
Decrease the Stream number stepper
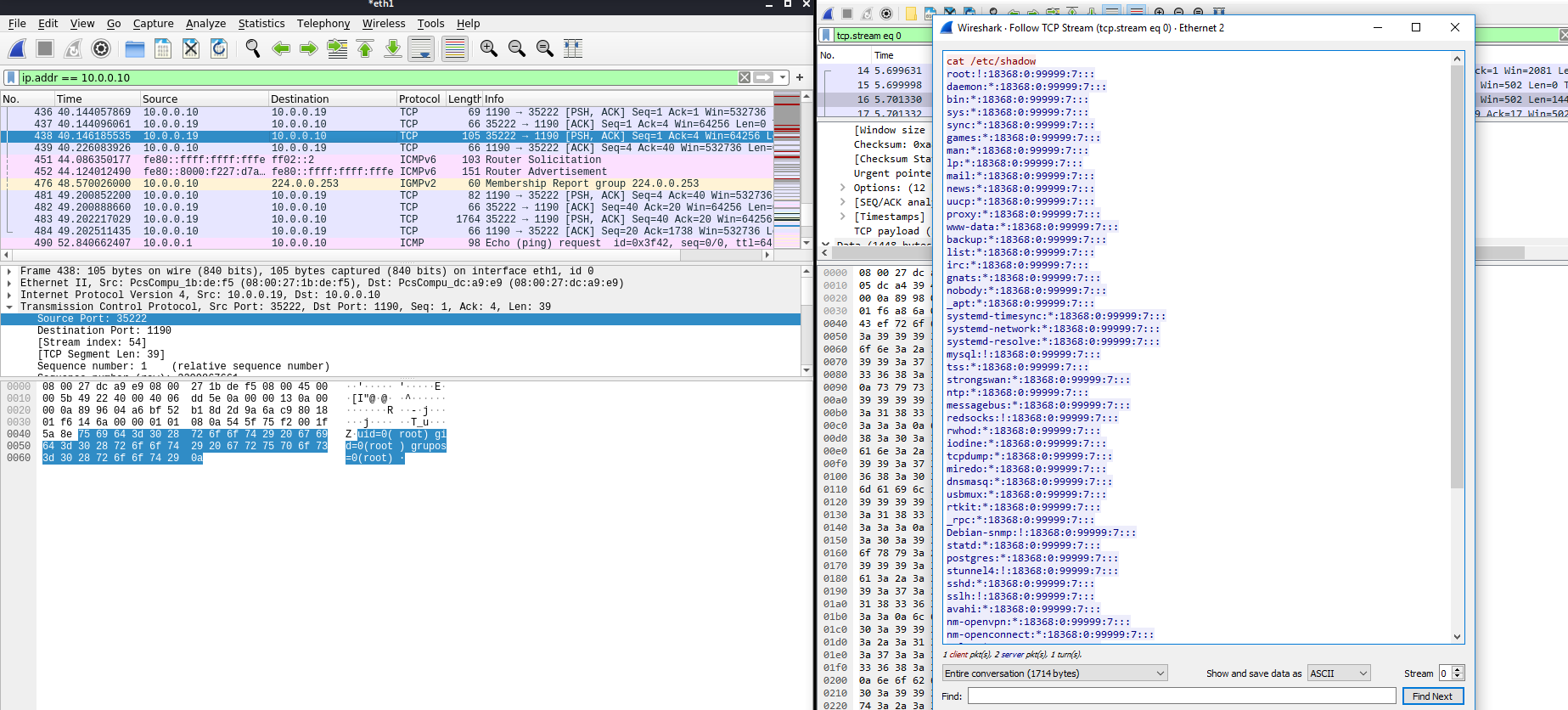[x=1458, y=678]
